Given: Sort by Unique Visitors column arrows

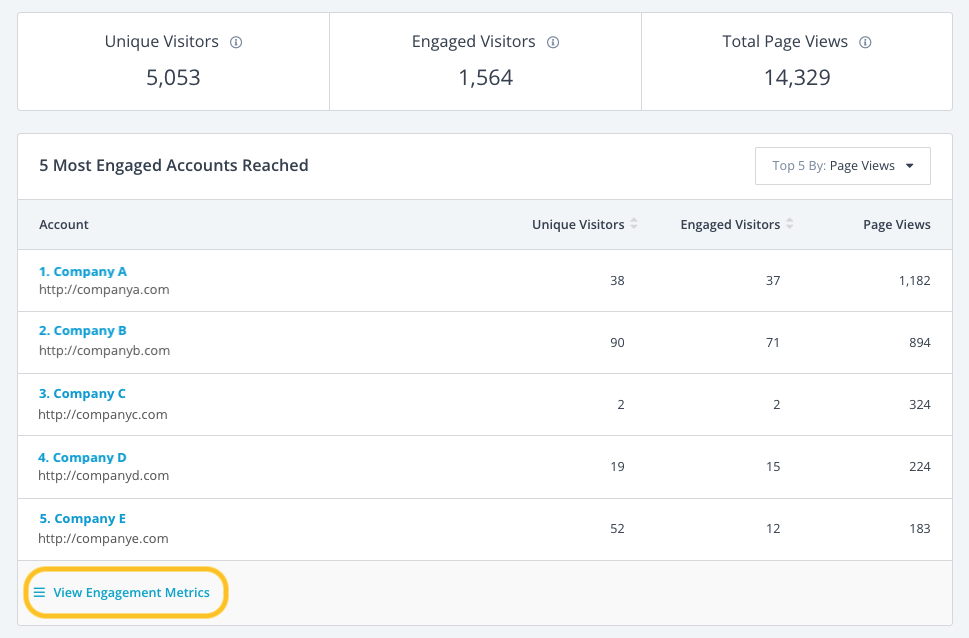Looking at the screenshot, I should (634, 224).
